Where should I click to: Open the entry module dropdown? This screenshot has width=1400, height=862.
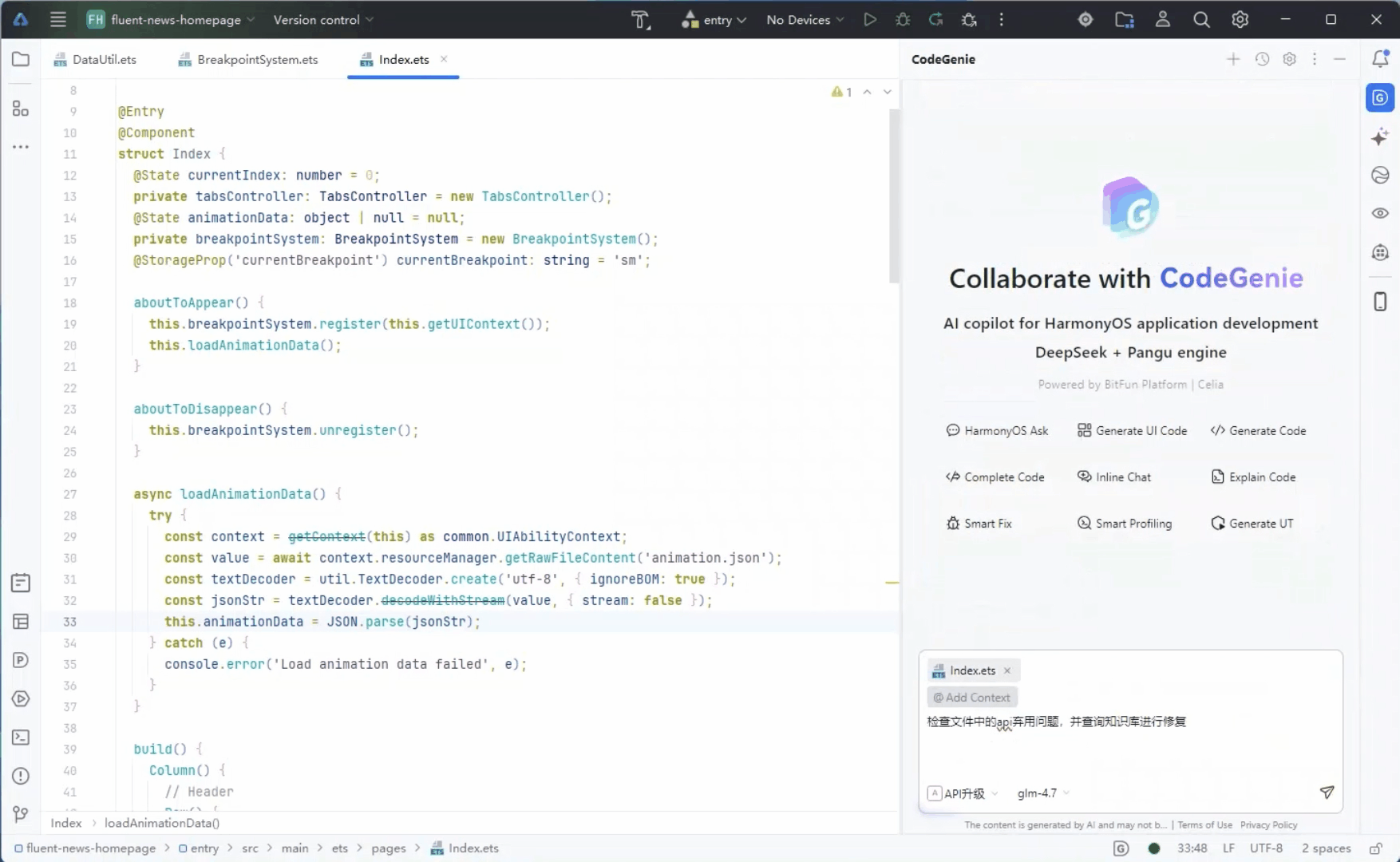[x=714, y=20]
